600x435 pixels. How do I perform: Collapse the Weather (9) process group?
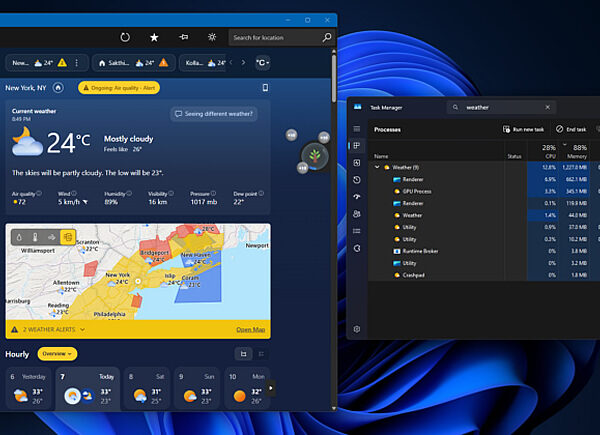click(x=377, y=167)
